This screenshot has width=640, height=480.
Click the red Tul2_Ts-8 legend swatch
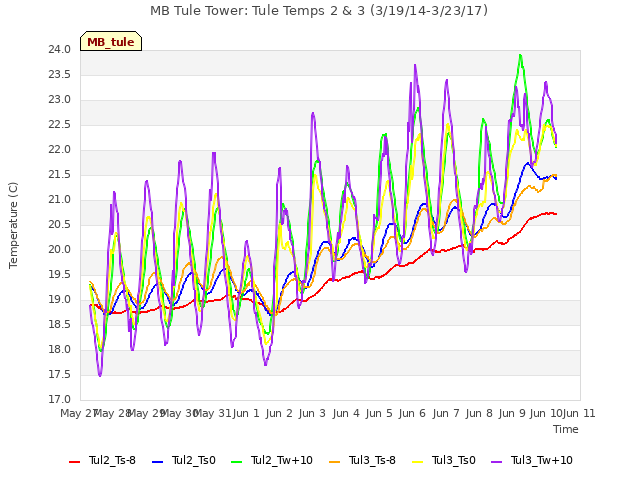[x=74, y=462]
